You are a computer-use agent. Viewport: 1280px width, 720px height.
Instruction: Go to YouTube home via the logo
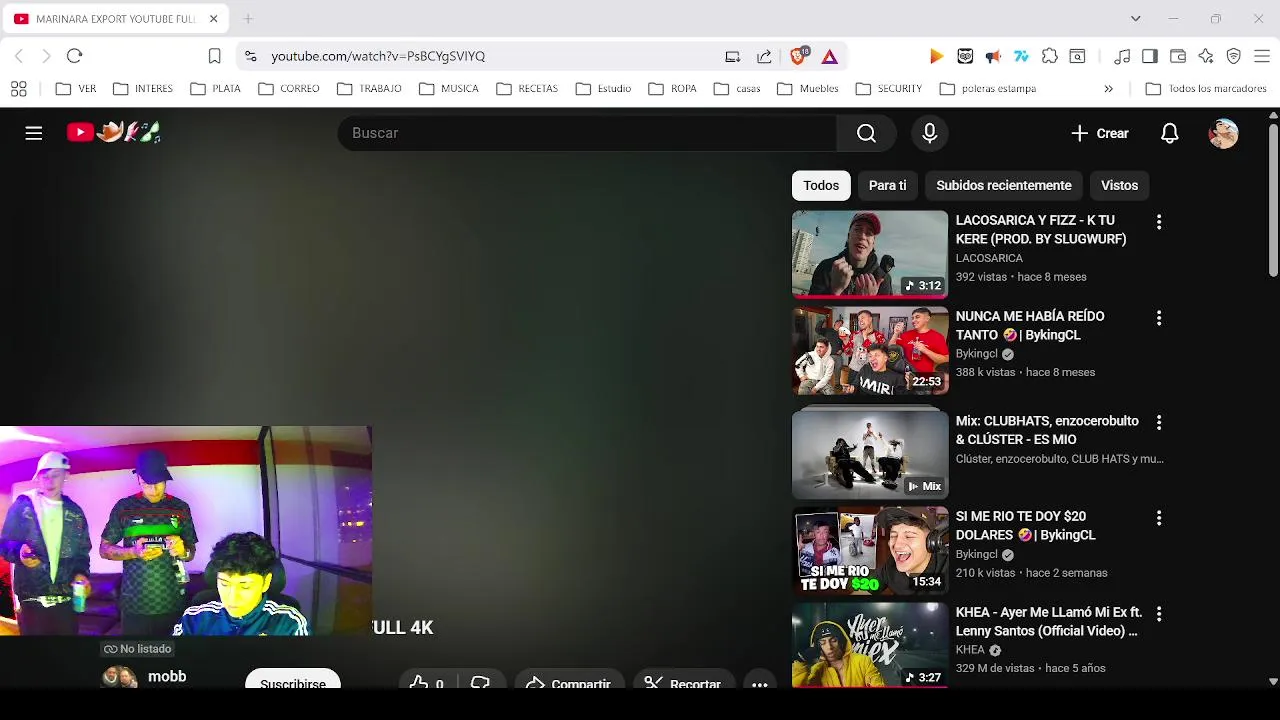[x=113, y=132]
